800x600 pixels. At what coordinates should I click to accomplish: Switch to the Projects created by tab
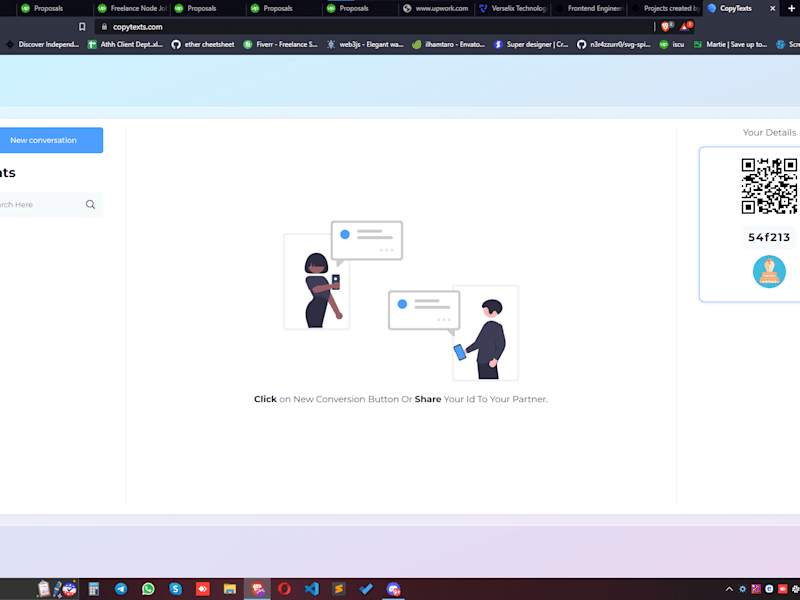[x=665, y=8]
